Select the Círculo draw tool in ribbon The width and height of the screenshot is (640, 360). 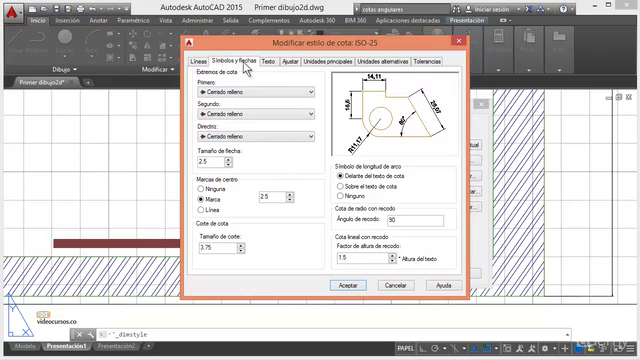tap(65, 42)
